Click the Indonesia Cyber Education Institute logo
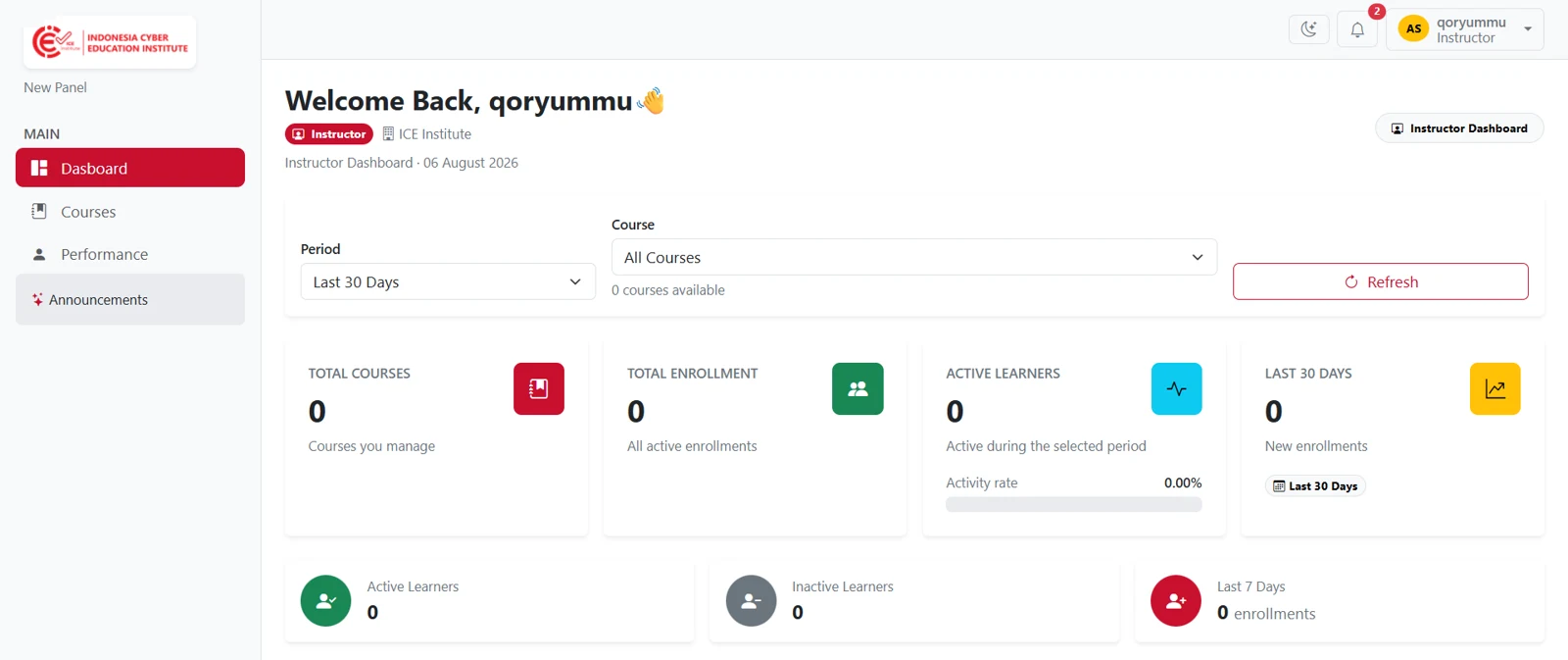 (x=110, y=42)
